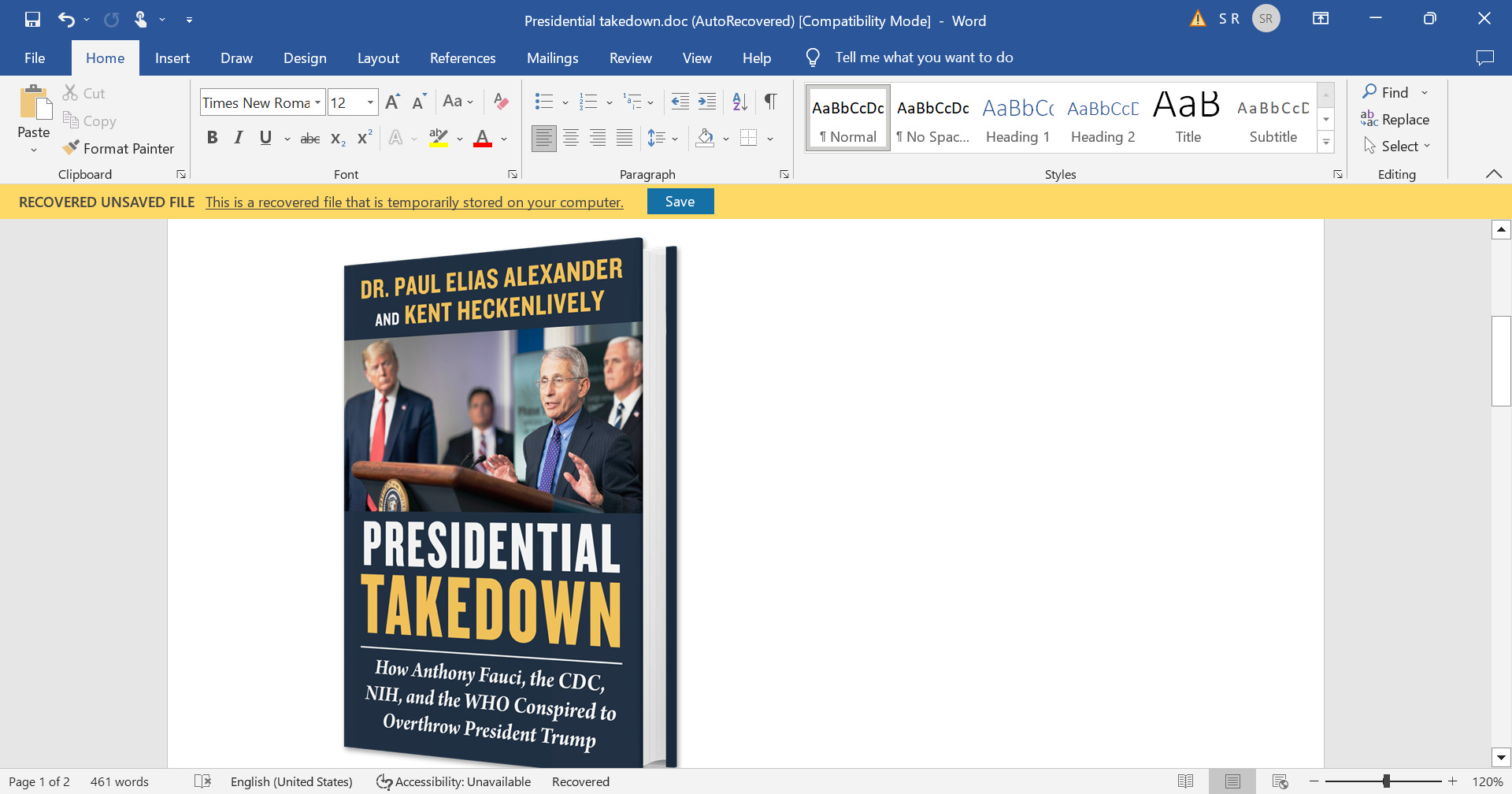Screen dimensions: 1512x794
Task: Decrease font size with shrink font icon
Action: [x=419, y=102]
